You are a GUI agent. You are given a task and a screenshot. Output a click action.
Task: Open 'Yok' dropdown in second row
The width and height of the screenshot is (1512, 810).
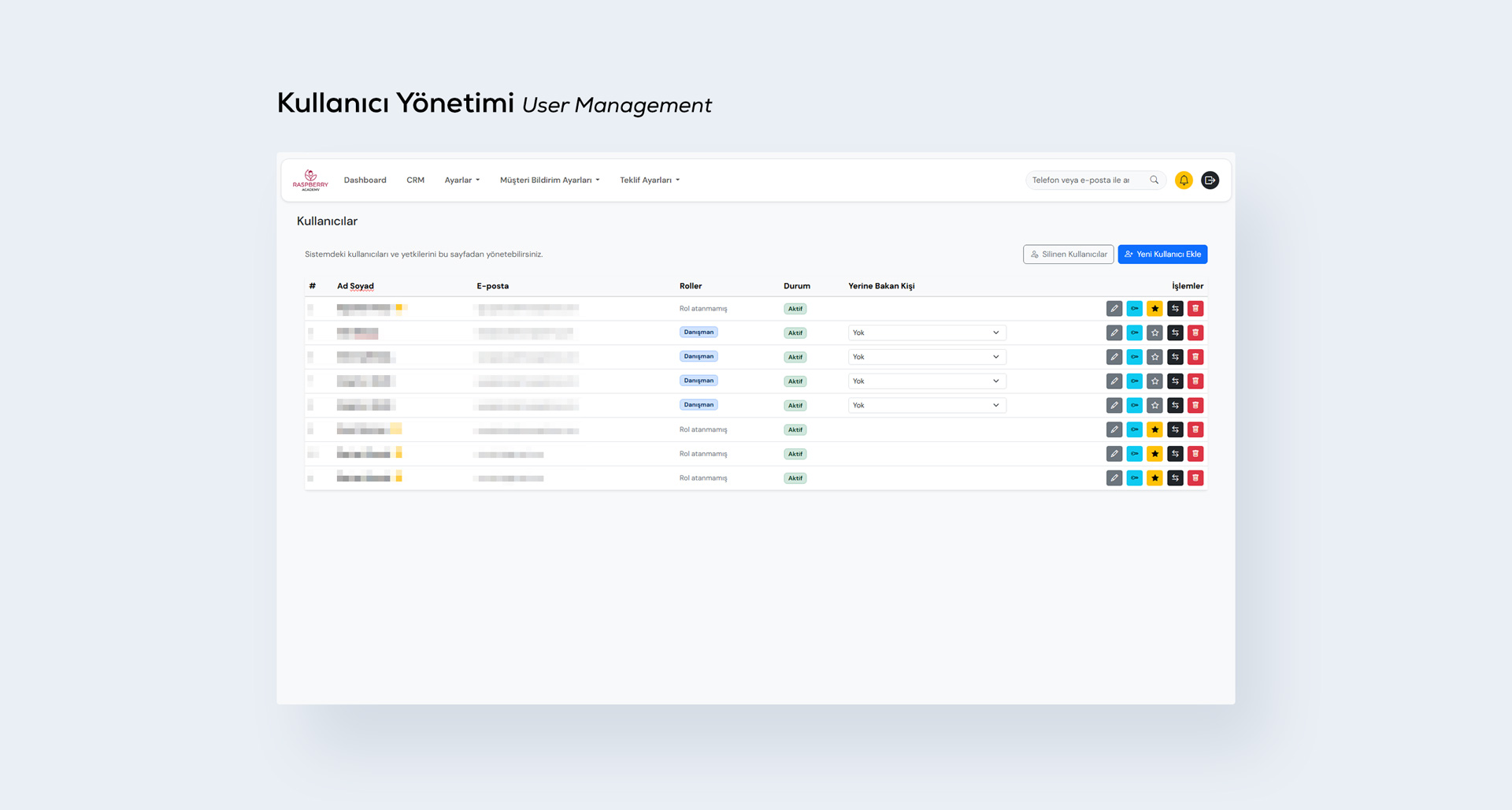927,333
